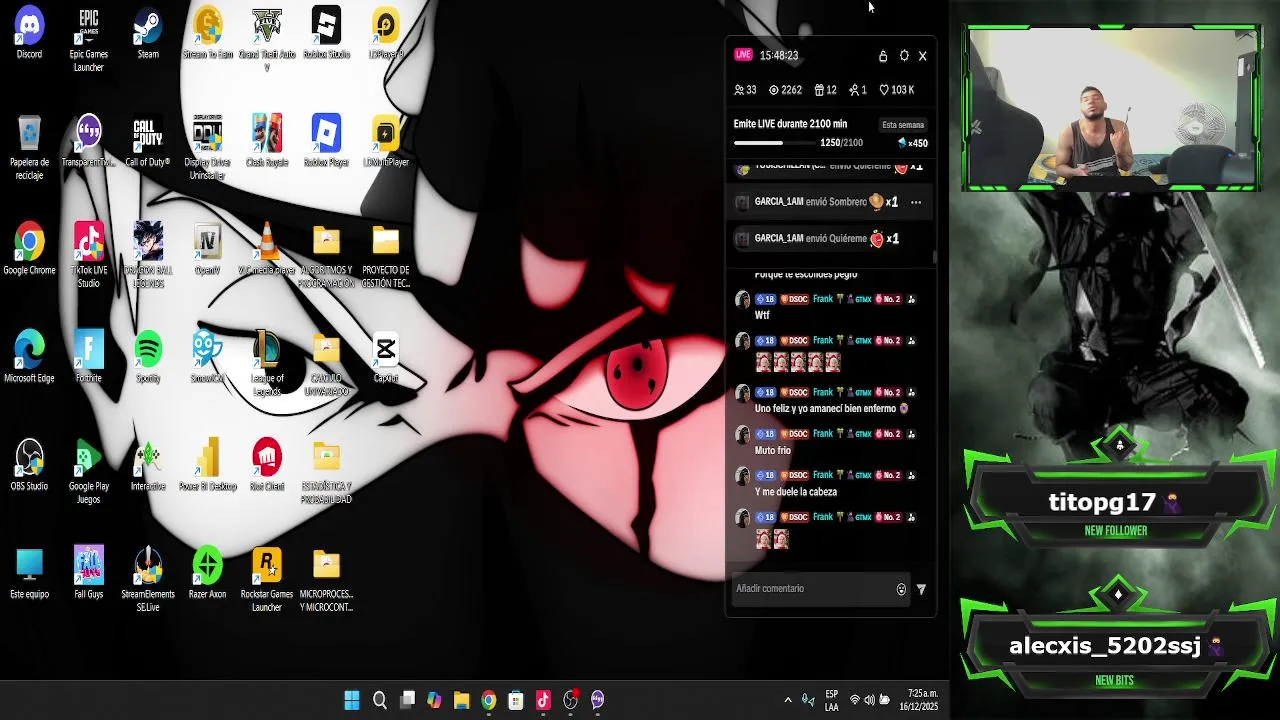Select the Razer Axon desktop icon
This screenshot has height=720, width=1280.
[207, 574]
